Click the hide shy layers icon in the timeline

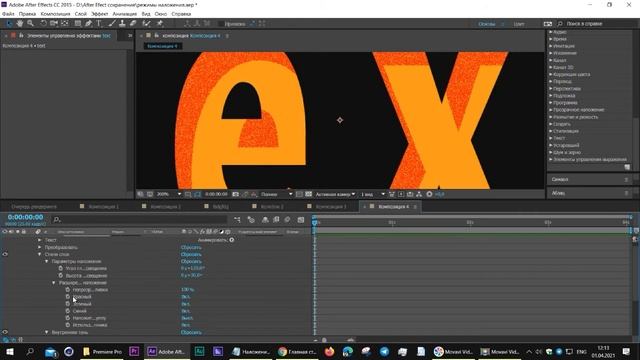[265, 220]
